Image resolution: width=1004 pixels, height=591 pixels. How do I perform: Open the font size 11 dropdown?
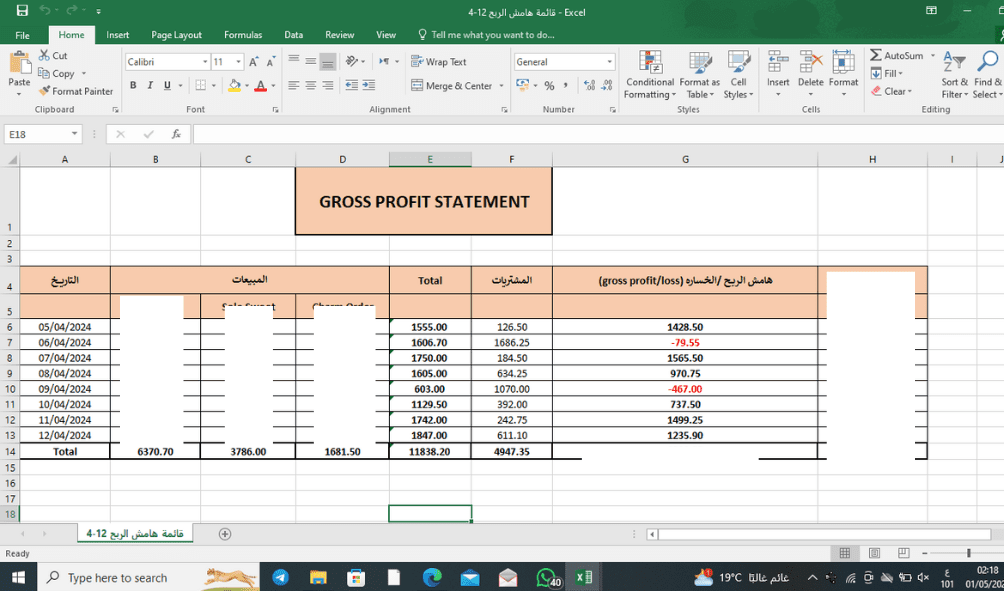tap(239, 62)
